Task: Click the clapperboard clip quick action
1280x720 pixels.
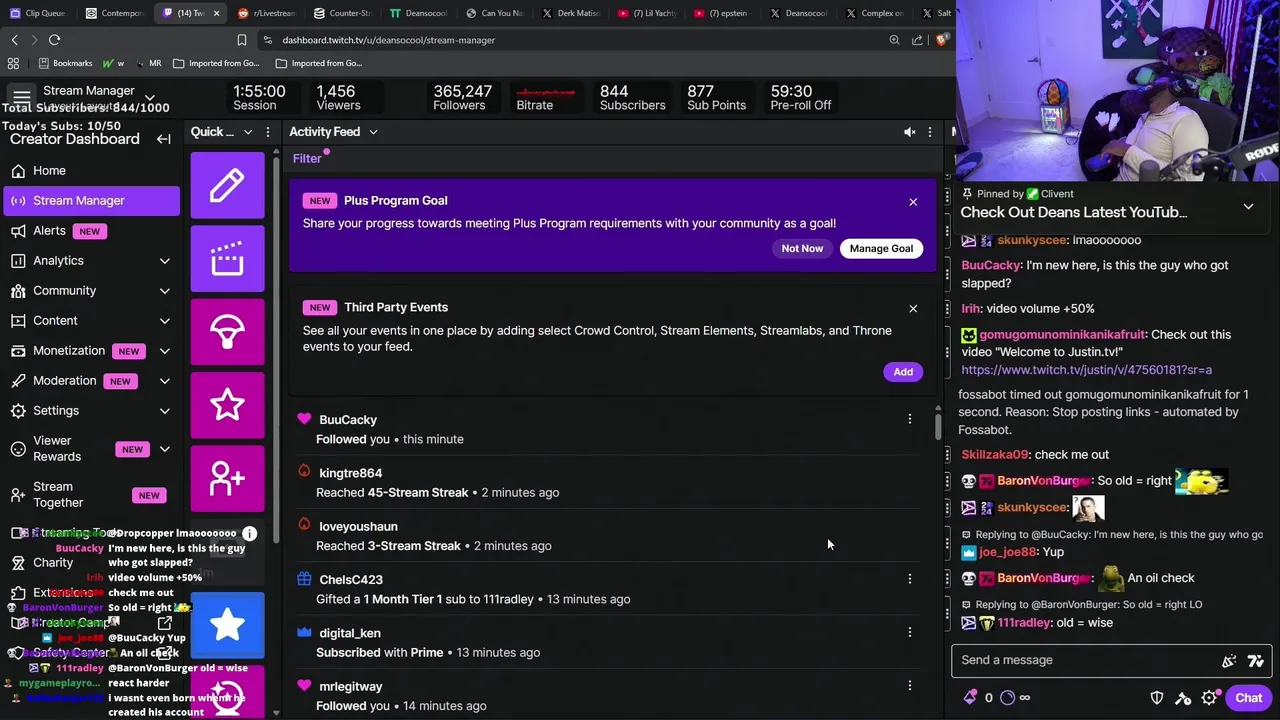Action: (227, 259)
